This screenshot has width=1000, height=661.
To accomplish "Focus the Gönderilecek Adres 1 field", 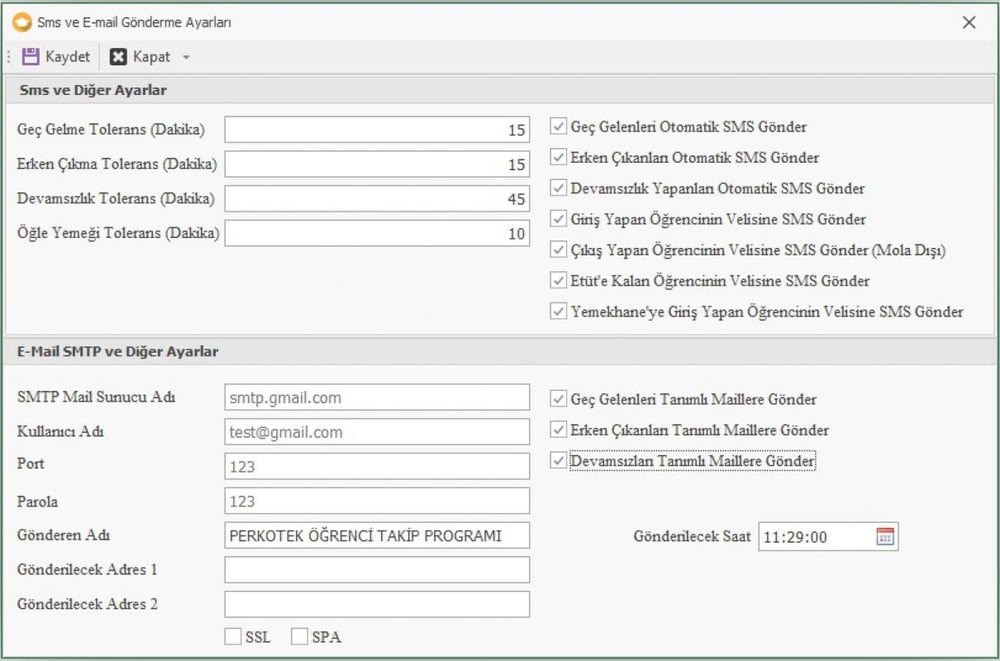I will (x=376, y=570).
